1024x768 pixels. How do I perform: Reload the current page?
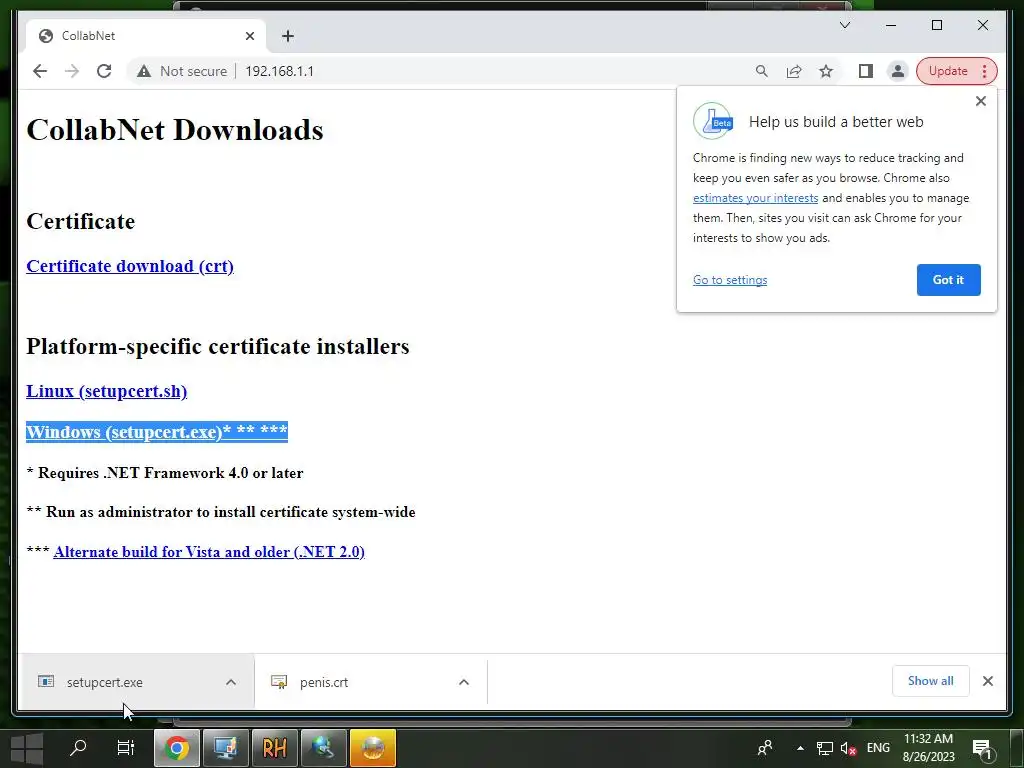(104, 71)
